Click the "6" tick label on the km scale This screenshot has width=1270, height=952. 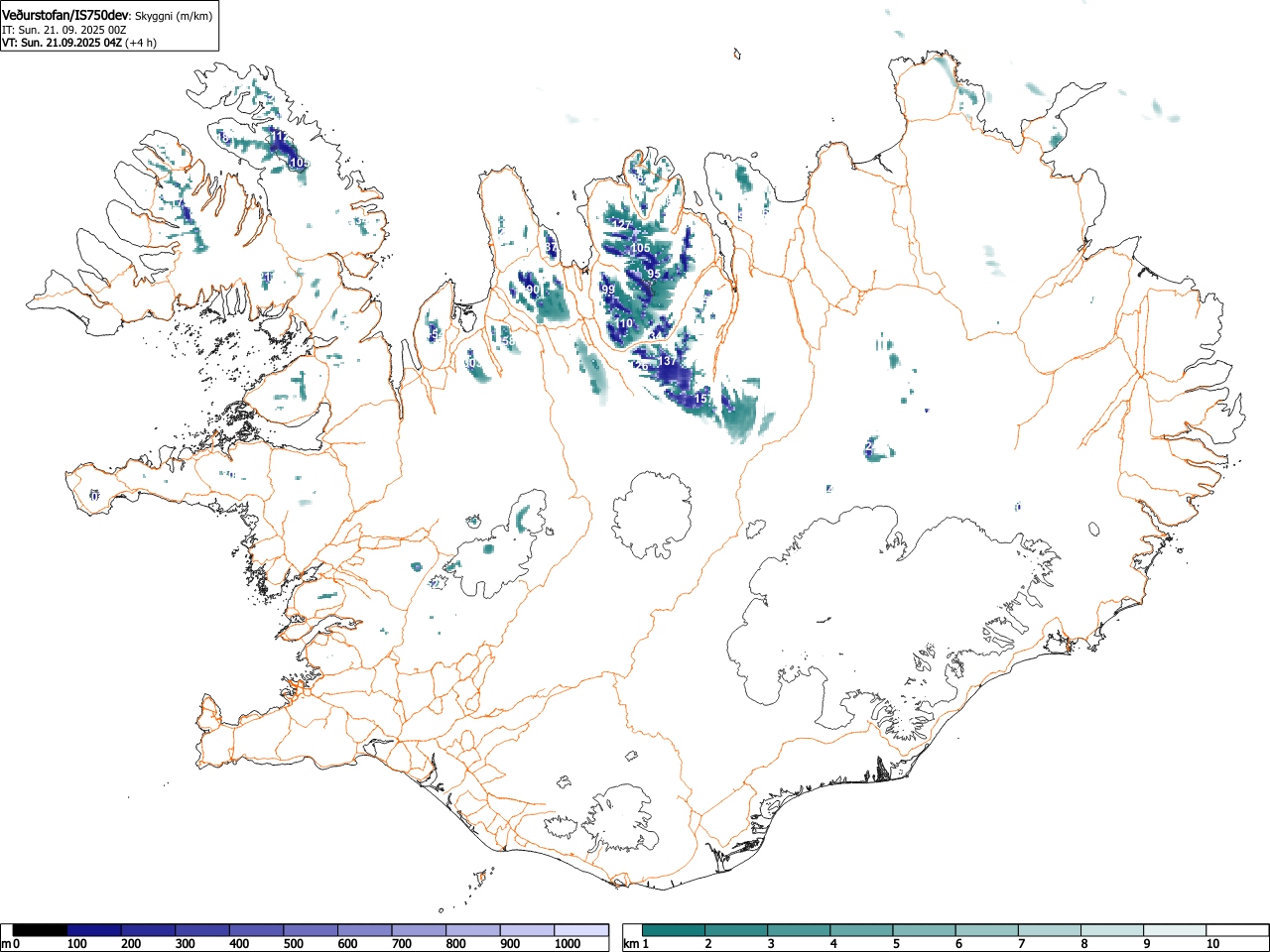pyautogui.click(x=958, y=944)
